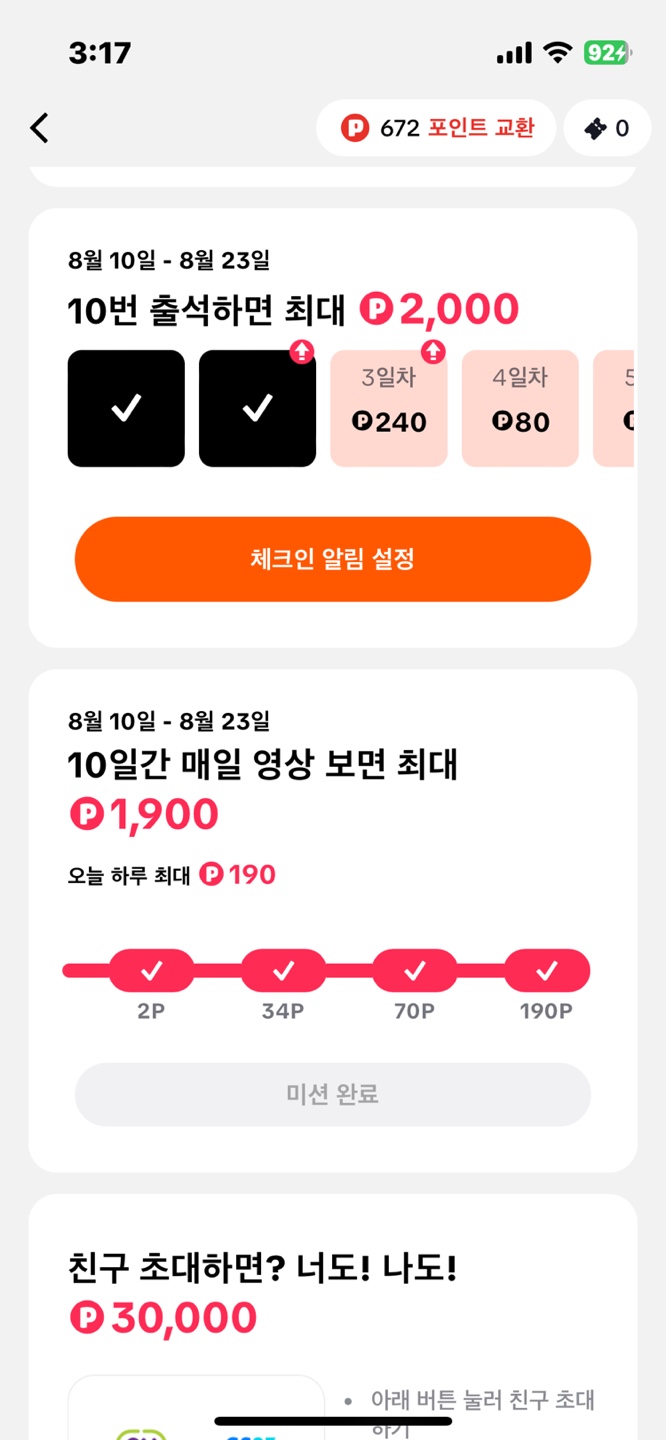Image resolution: width=666 pixels, height=1440 pixels.
Task: Tap the back chevron at top left
Action: click(x=38, y=128)
